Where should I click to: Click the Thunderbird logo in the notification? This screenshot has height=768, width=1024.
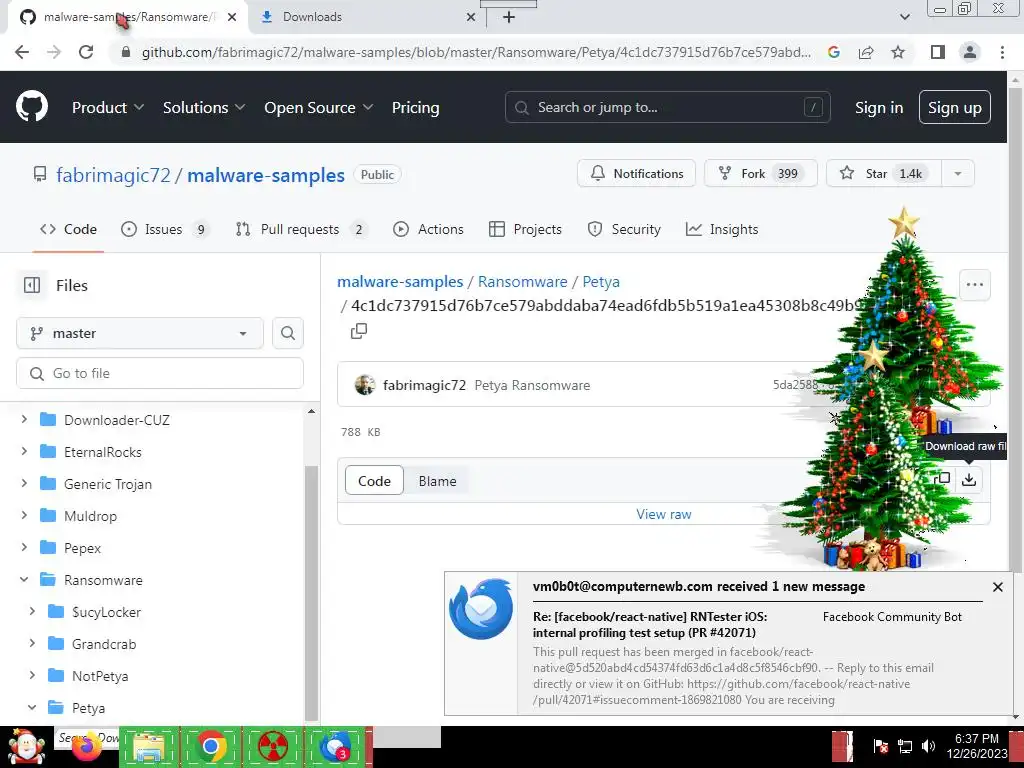[481, 609]
